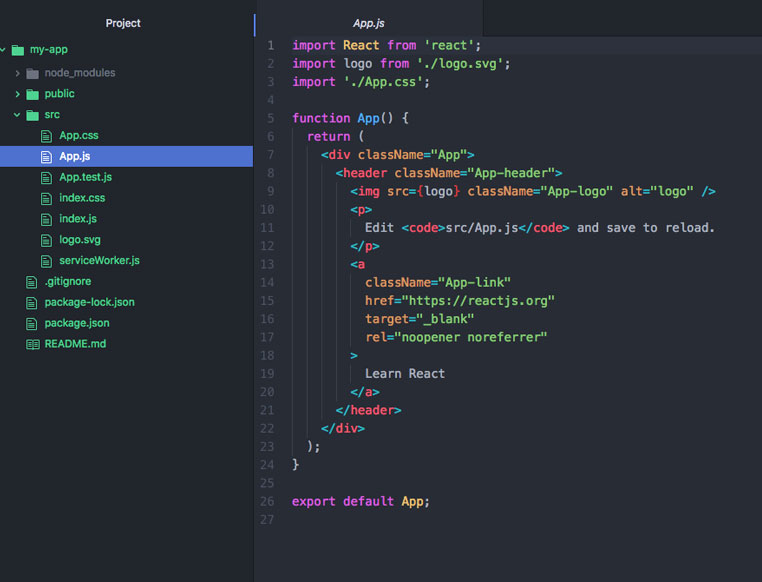Click the className="App-link" attribute

tap(438, 283)
